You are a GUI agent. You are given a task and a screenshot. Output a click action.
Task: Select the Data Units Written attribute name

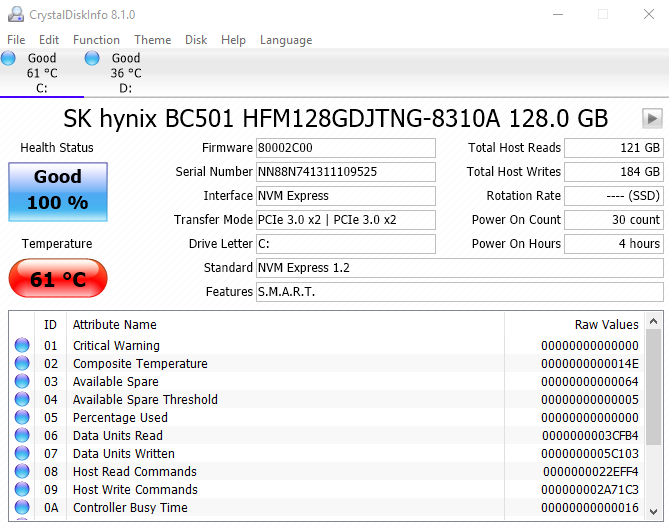(124, 453)
